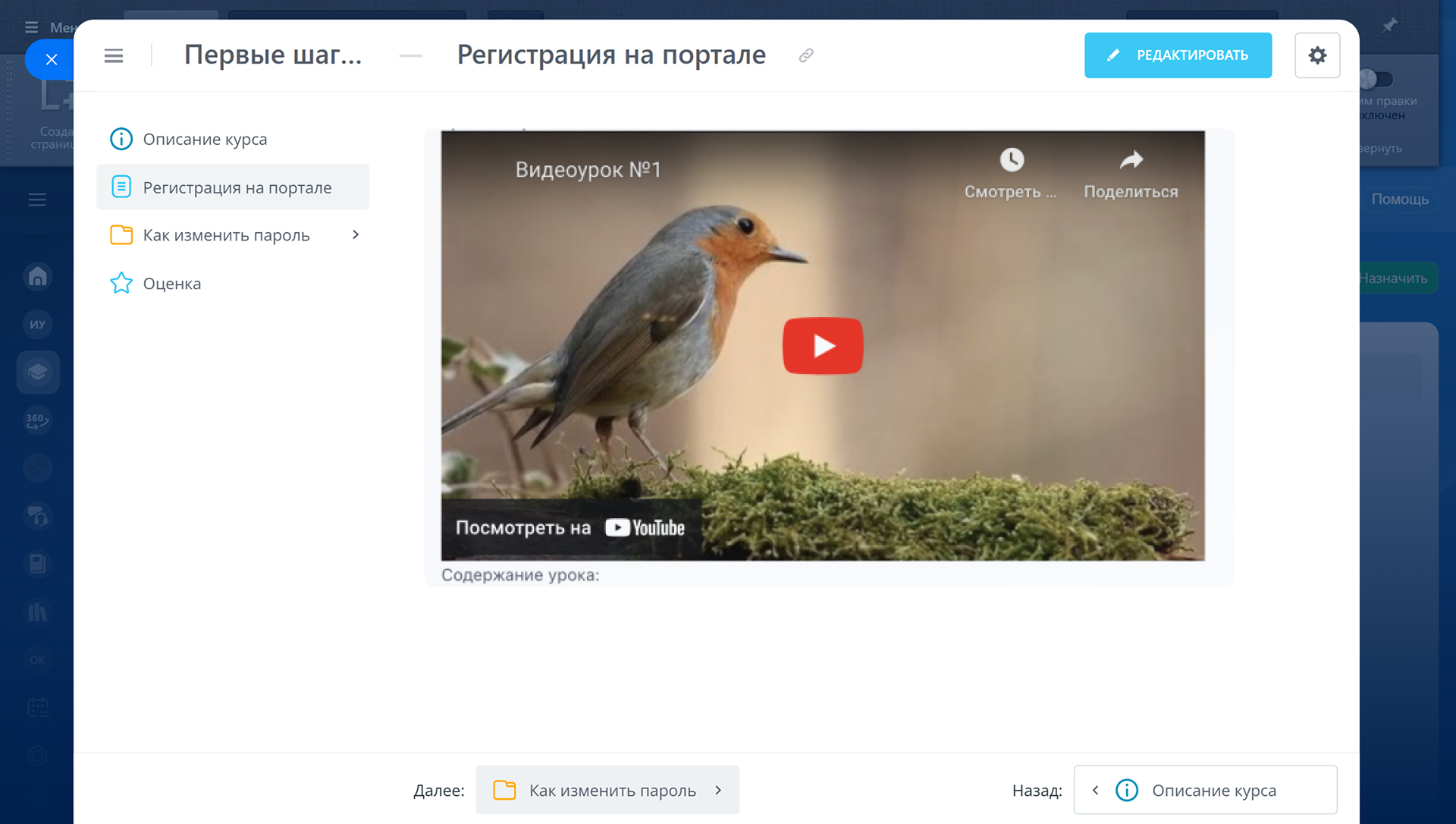
Task: Open the 360 review sidebar icon
Action: (x=38, y=420)
